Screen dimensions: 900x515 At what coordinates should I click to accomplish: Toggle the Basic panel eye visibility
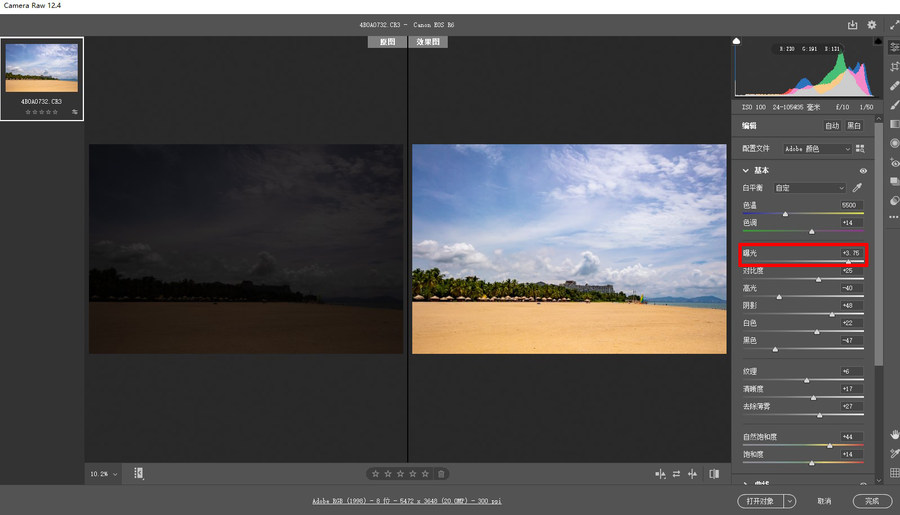(x=863, y=171)
